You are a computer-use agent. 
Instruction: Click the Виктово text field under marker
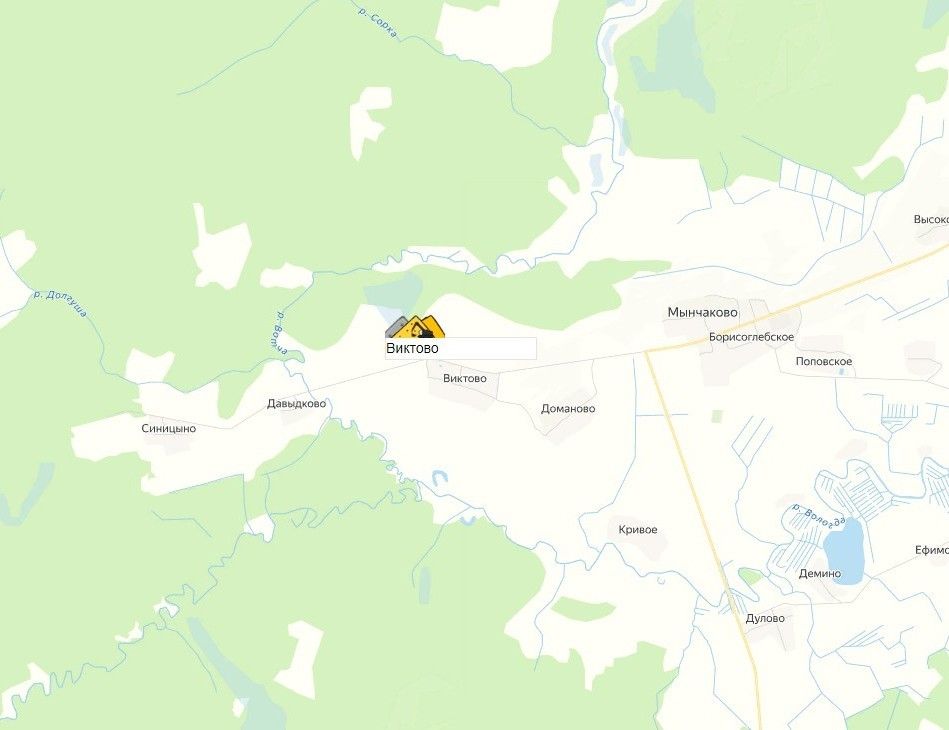(461, 349)
